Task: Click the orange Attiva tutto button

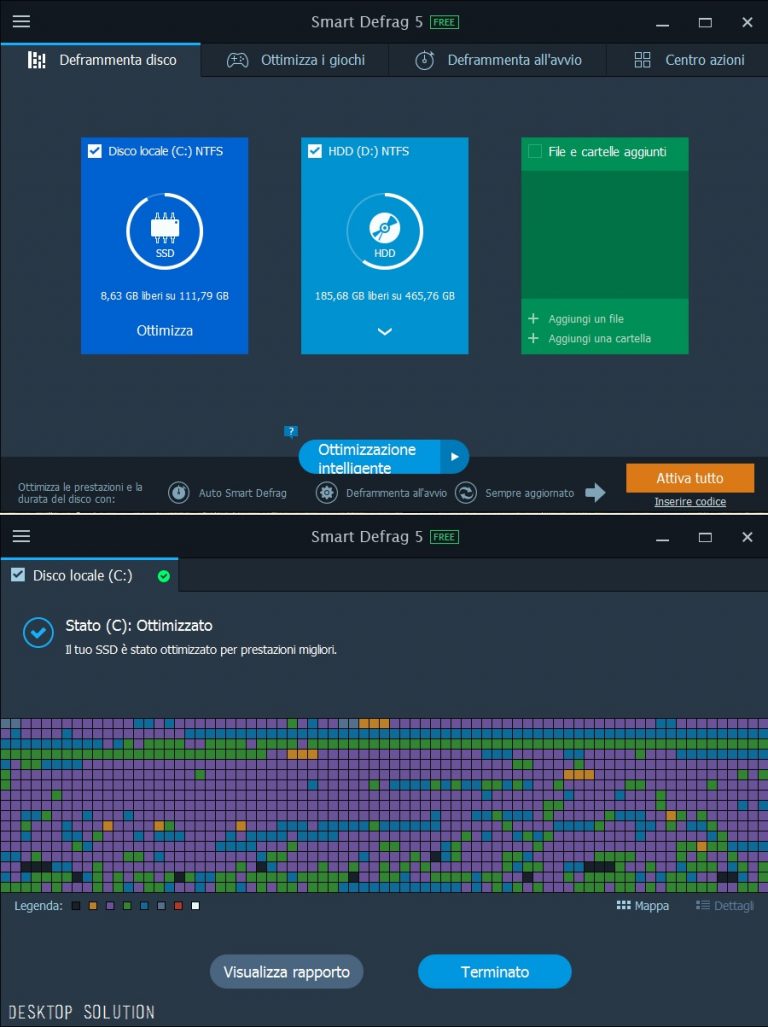Action: pyautogui.click(x=690, y=478)
